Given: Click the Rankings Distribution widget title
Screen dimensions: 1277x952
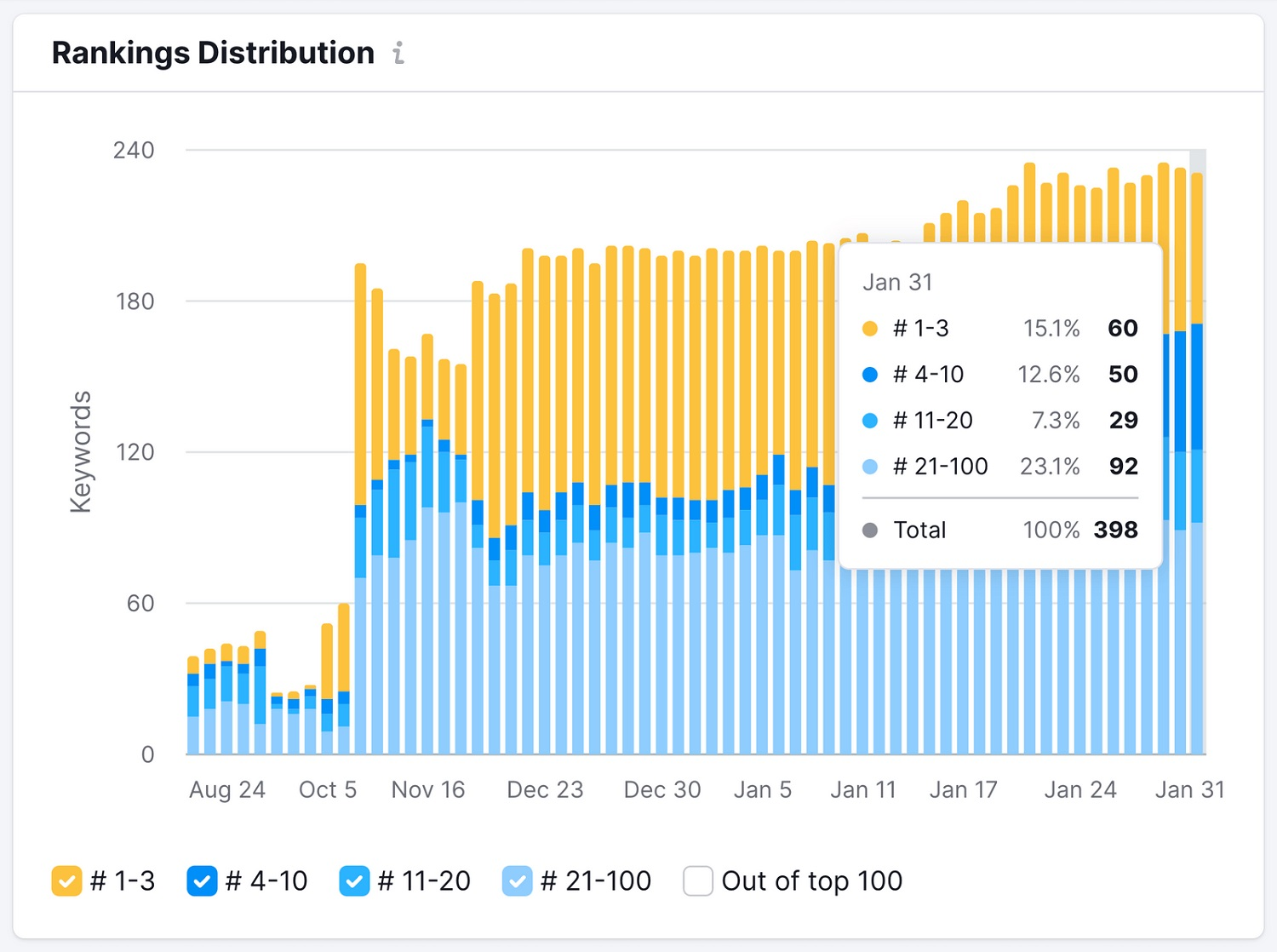Looking at the screenshot, I should [x=213, y=53].
